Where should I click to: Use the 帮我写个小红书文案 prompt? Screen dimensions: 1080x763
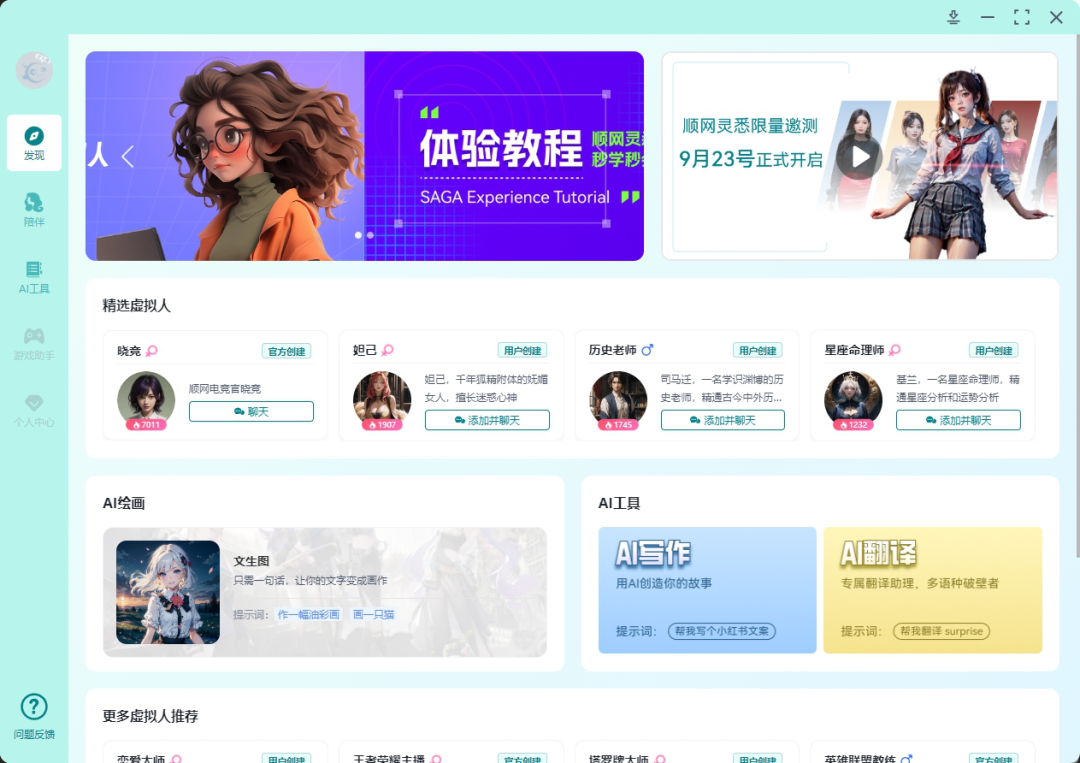(722, 631)
